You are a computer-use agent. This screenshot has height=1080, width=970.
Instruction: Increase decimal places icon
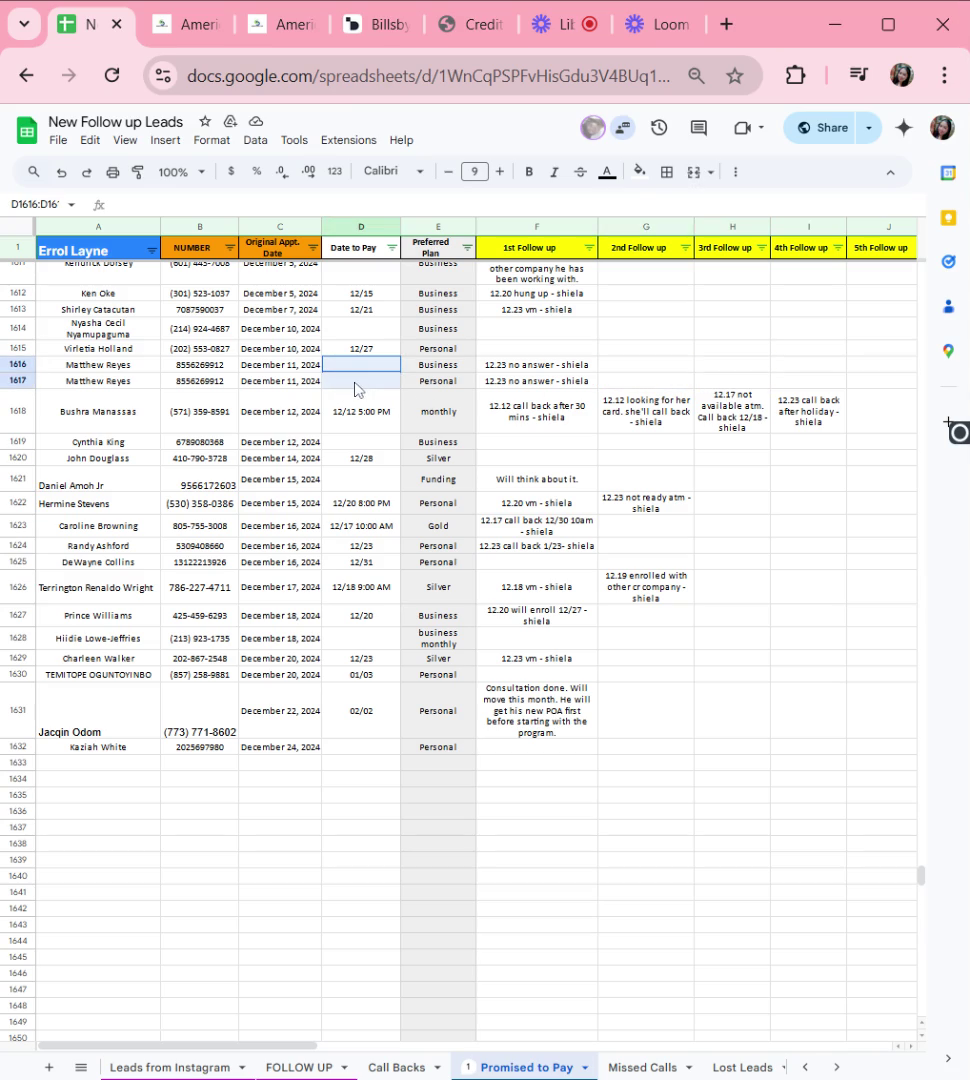(308, 172)
